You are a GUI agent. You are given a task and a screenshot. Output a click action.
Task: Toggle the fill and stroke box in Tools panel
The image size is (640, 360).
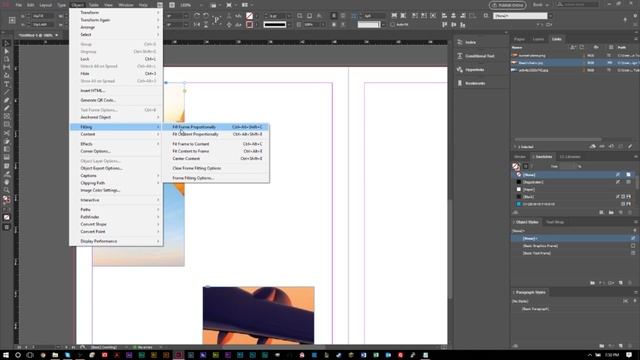pos(7,199)
